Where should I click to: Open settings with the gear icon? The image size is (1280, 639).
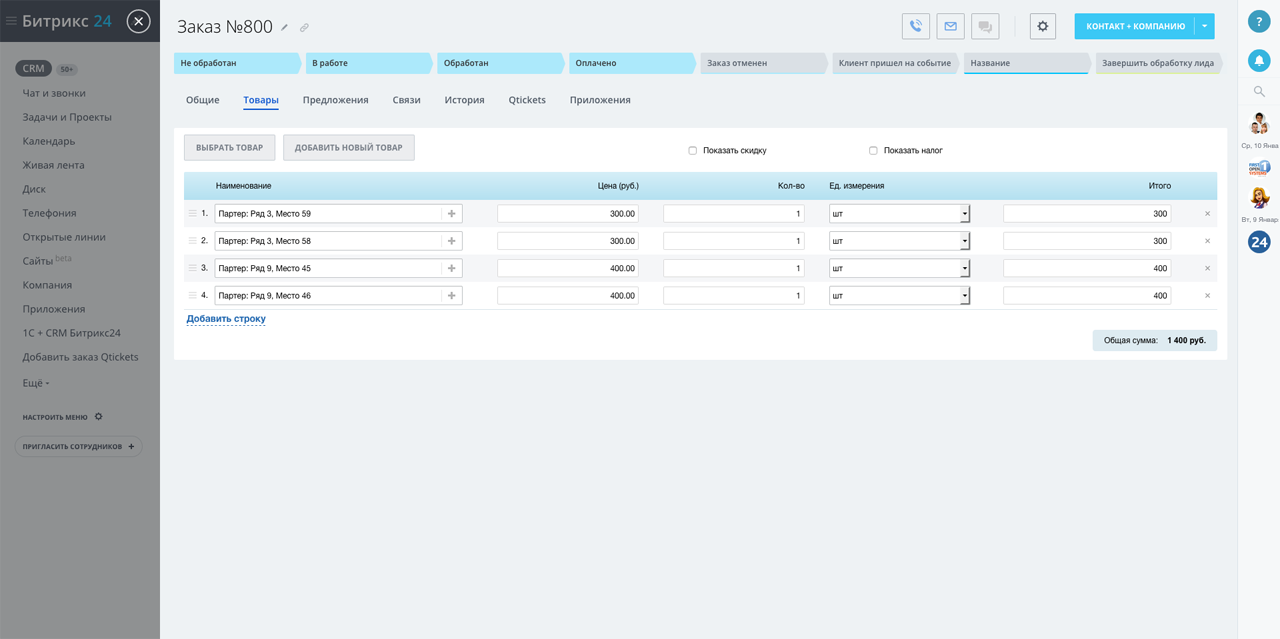point(1042,27)
